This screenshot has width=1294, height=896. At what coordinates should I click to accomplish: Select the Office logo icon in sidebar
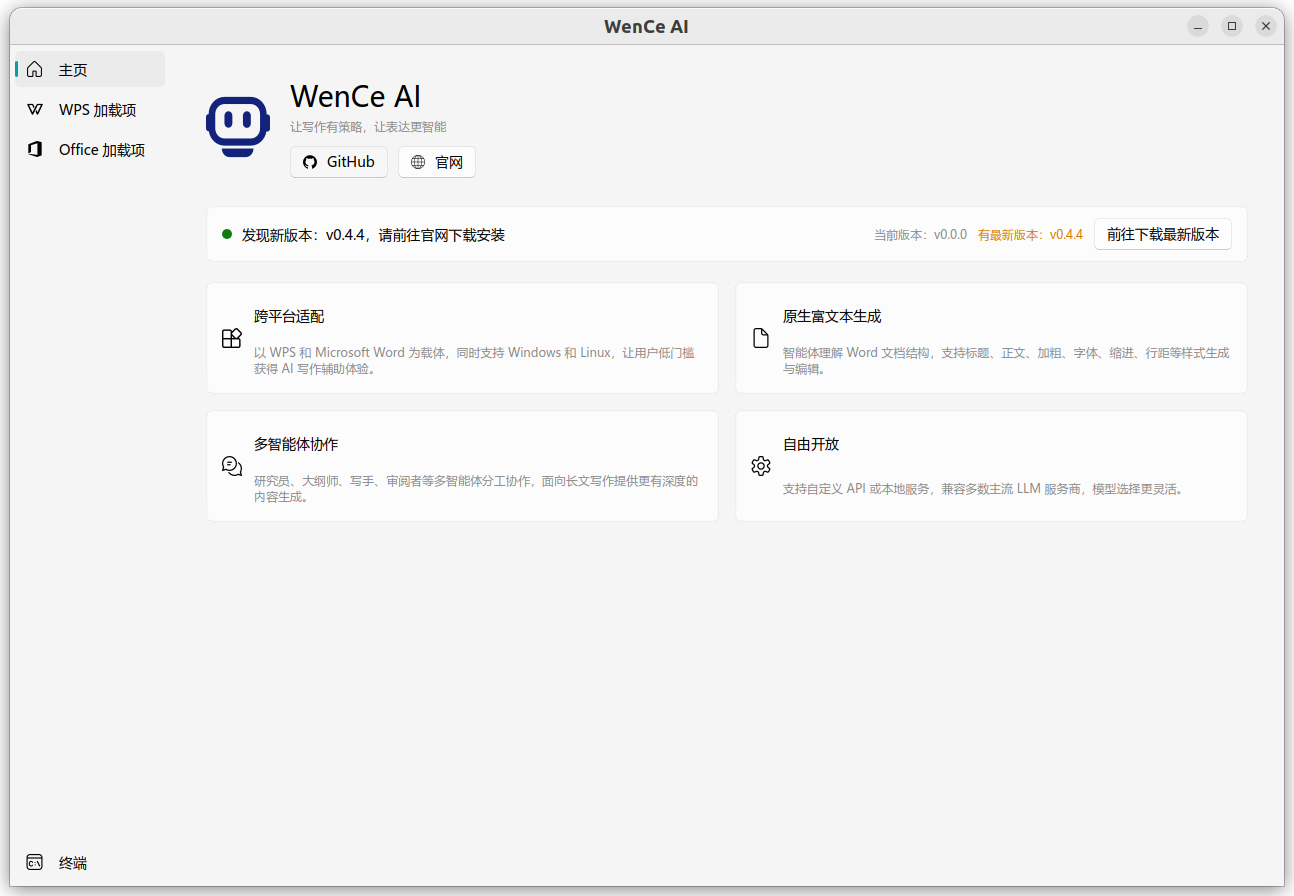[x=35, y=150]
